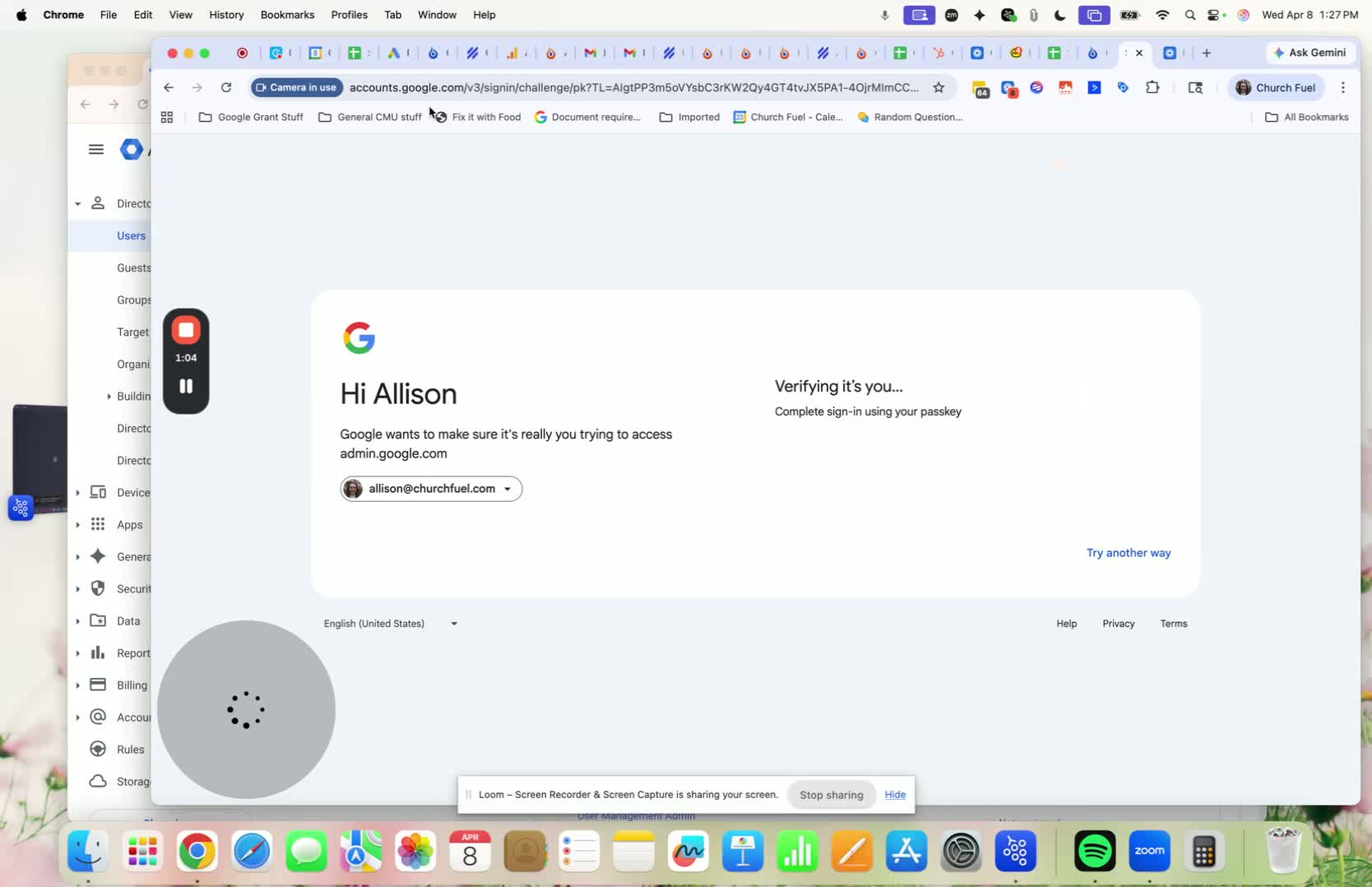This screenshot has height=887, width=1372.
Task: Open Zoom from the Dock
Action: point(1149,851)
